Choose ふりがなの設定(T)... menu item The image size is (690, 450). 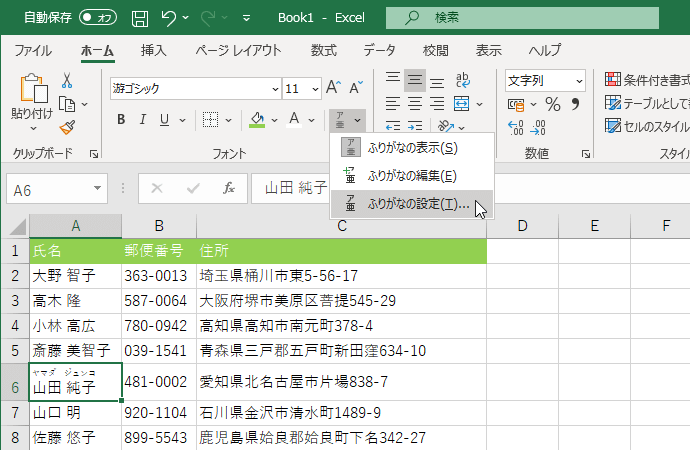[x=412, y=204]
